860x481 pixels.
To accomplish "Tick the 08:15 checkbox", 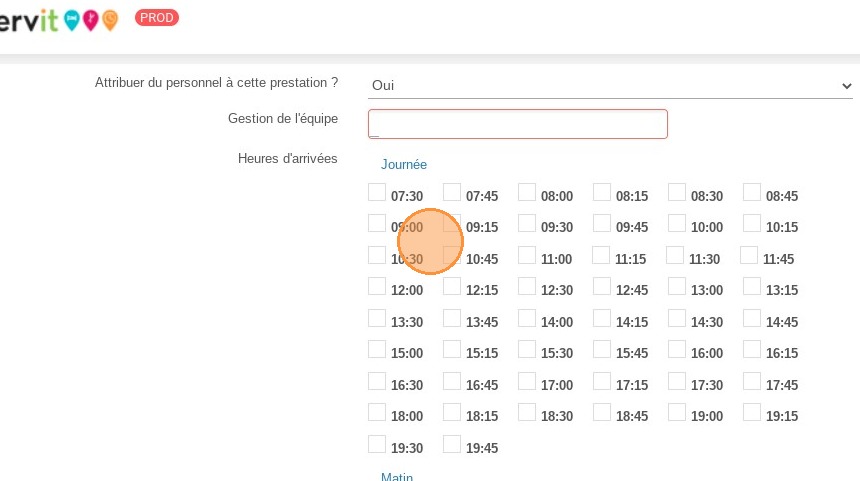I will pos(602,193).
